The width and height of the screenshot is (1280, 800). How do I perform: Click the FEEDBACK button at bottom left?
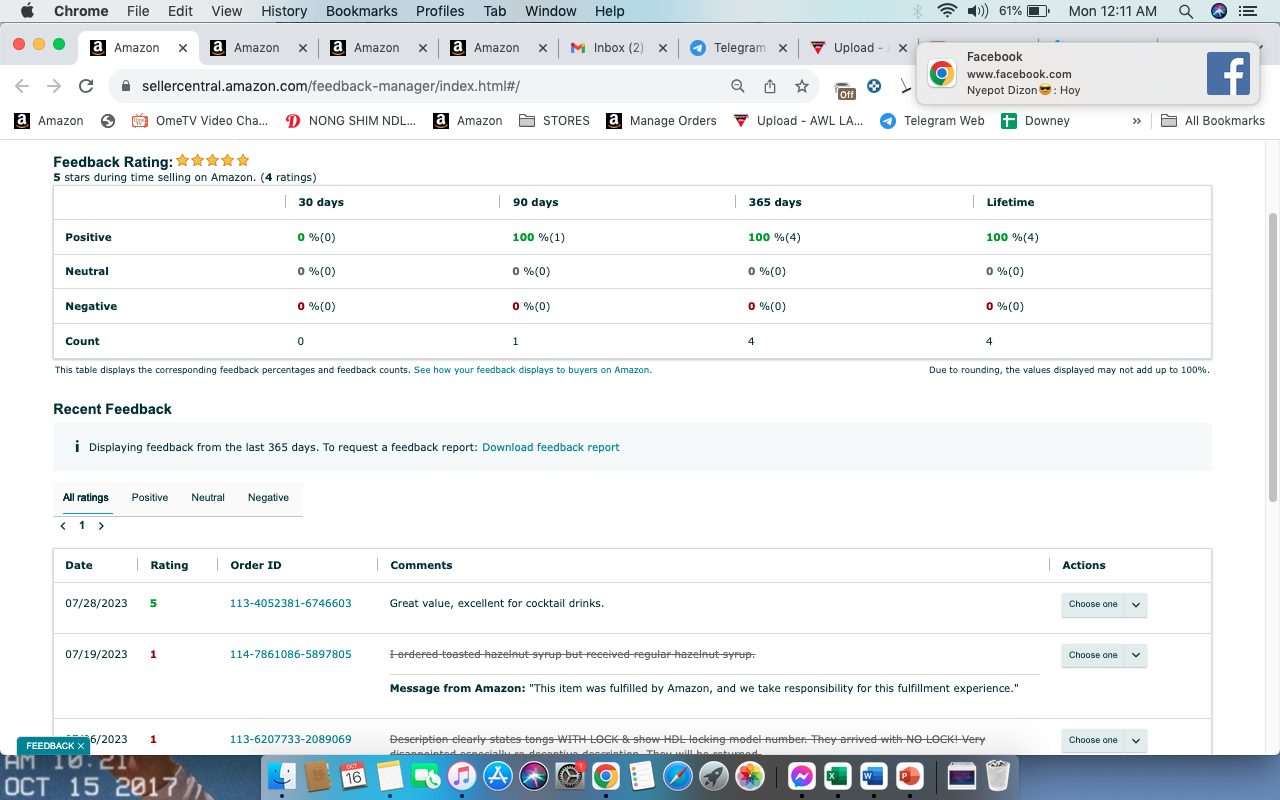(x=53, y=746)
